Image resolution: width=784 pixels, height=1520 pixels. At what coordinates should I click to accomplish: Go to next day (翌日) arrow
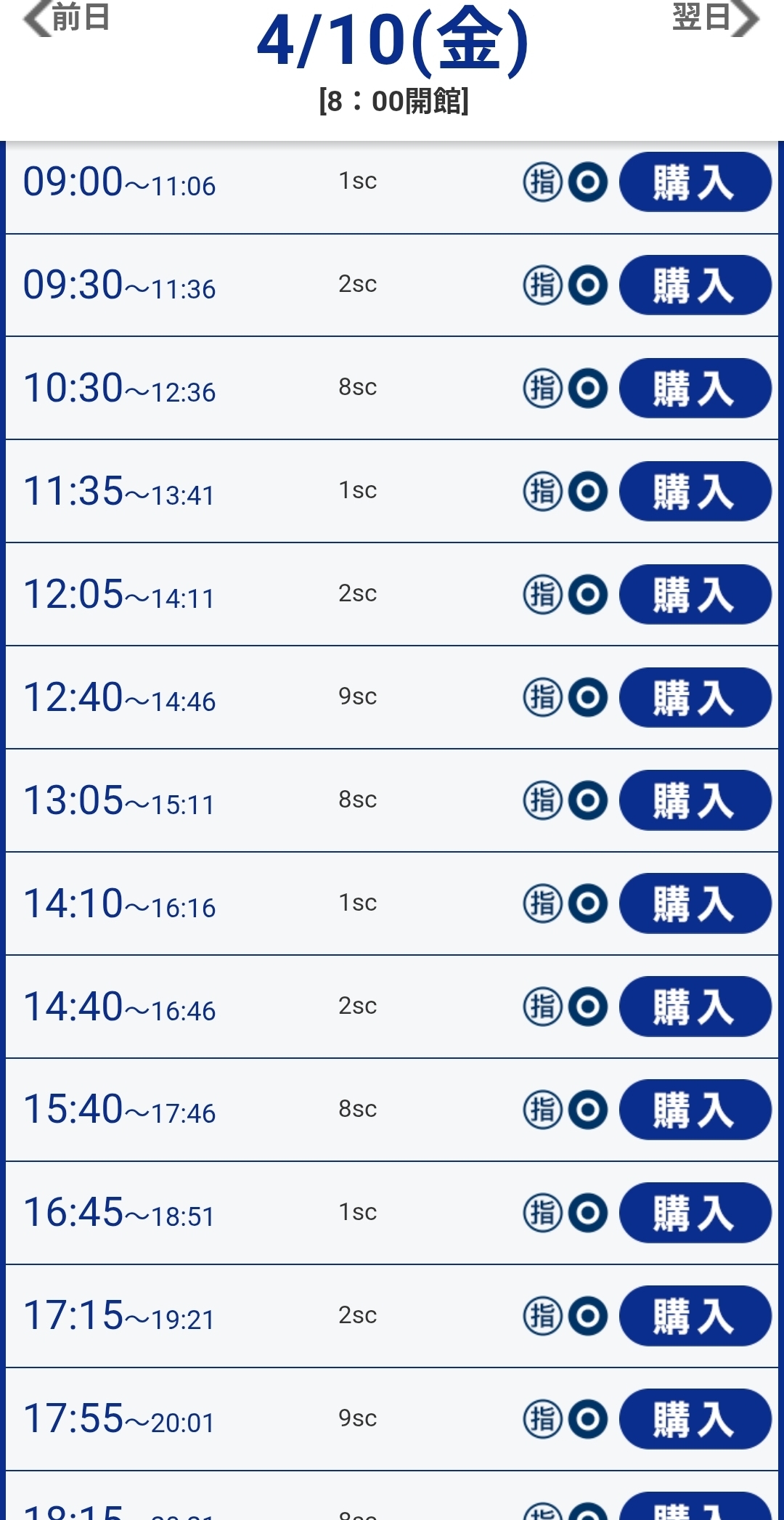tap(716, 18)
